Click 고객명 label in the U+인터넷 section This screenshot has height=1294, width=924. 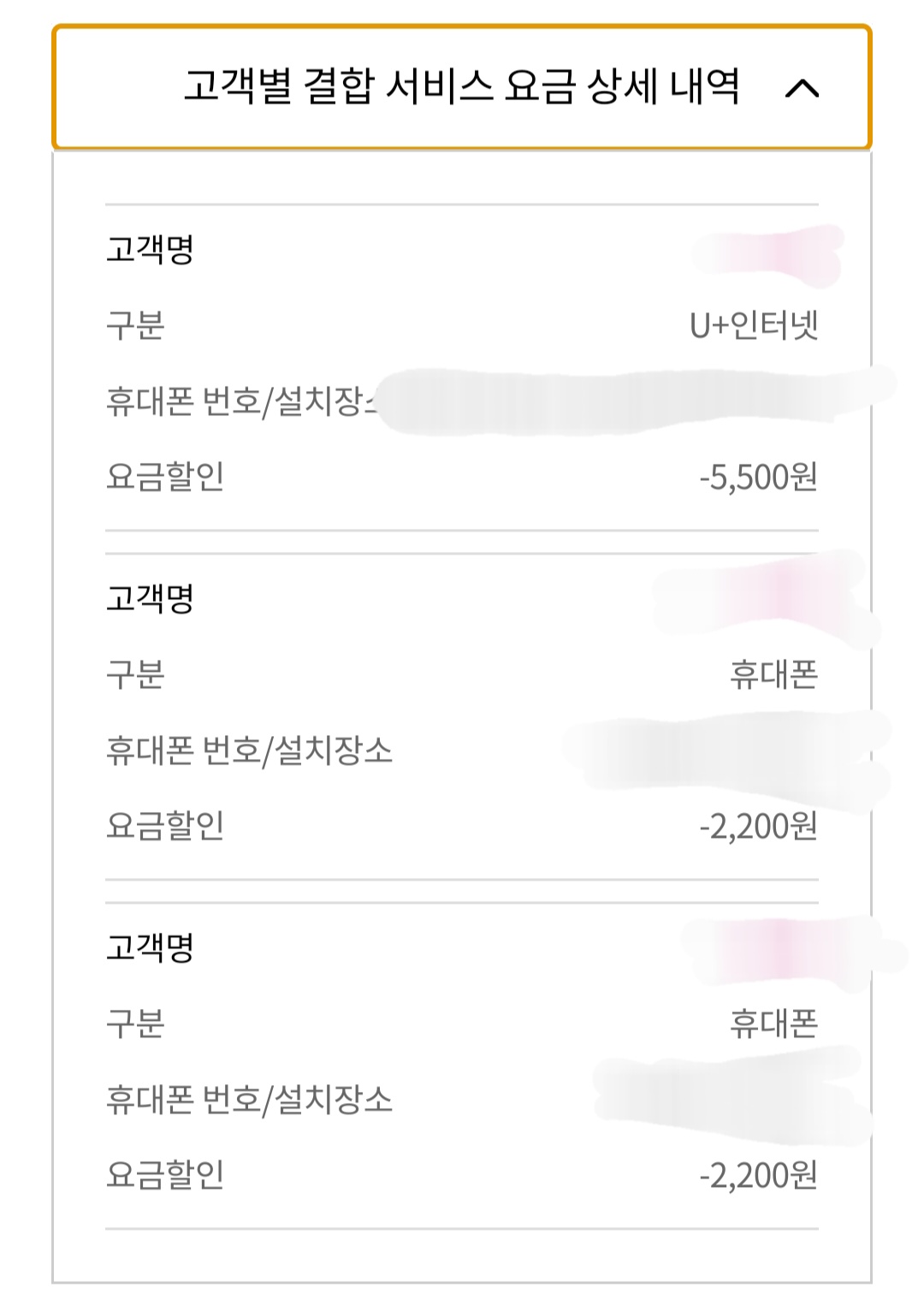pyautogui.click(x=150, y=250)
